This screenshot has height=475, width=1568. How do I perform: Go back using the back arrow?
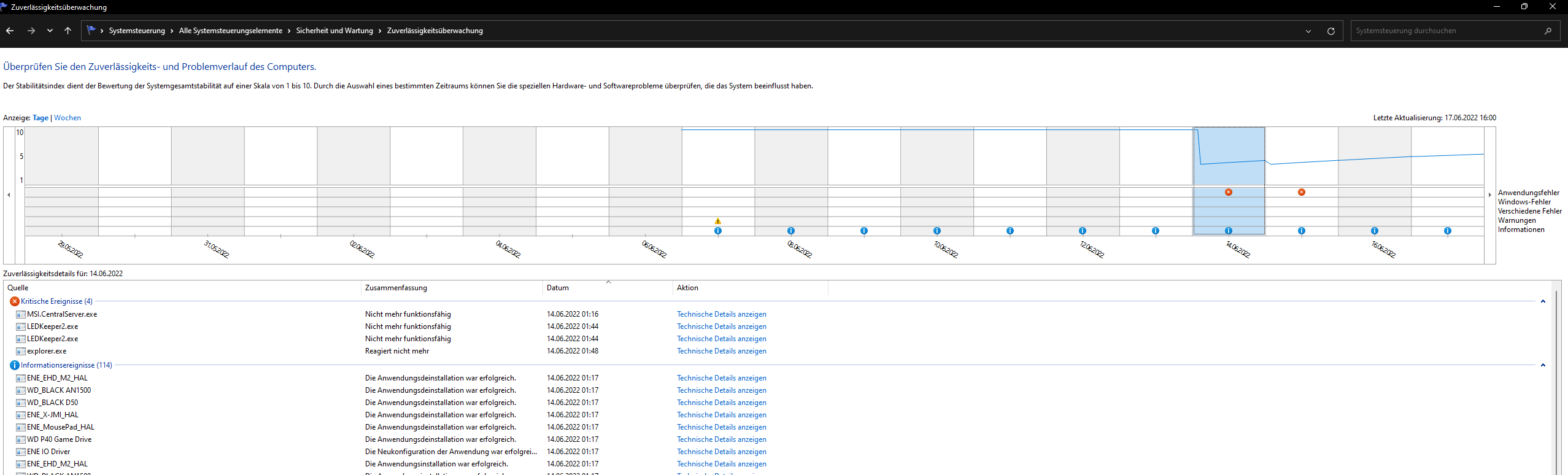[10, 31]
